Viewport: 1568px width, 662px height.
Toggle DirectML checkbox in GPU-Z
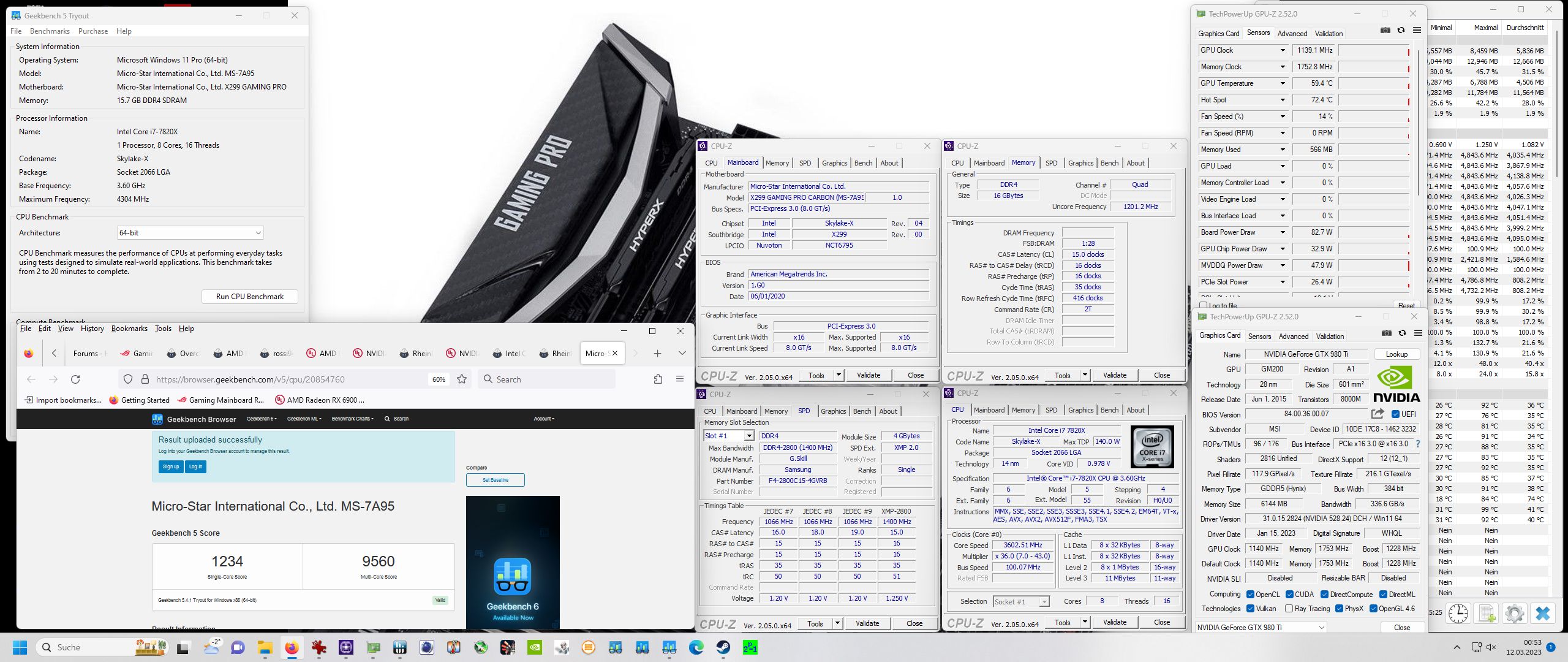1383,594
